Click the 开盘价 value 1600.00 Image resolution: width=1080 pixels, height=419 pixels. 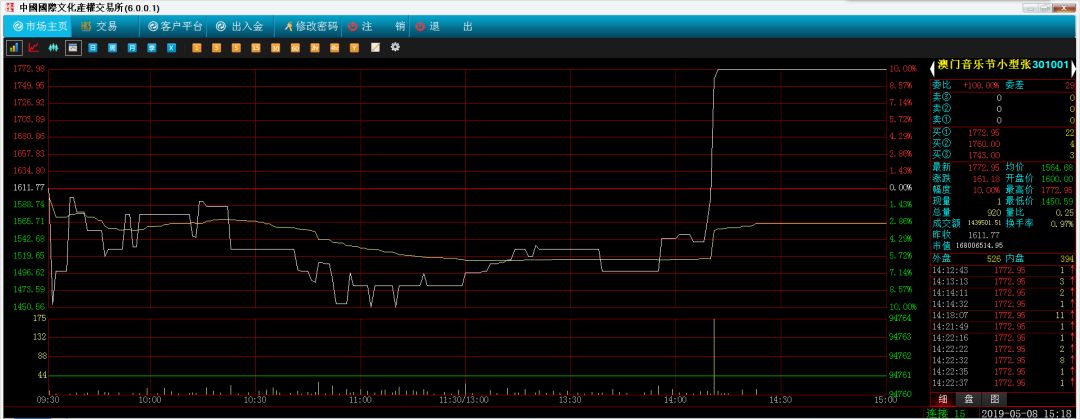1058,178
